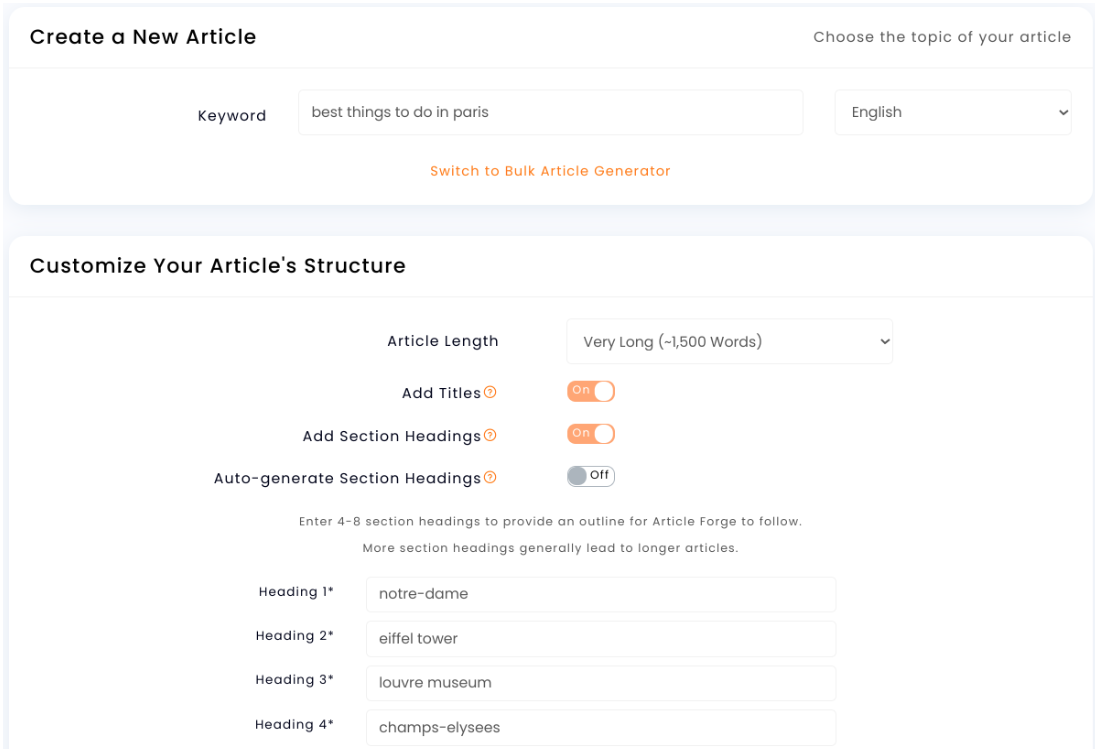
Task: Click the Choose the topic label
Action: [943, 37]
